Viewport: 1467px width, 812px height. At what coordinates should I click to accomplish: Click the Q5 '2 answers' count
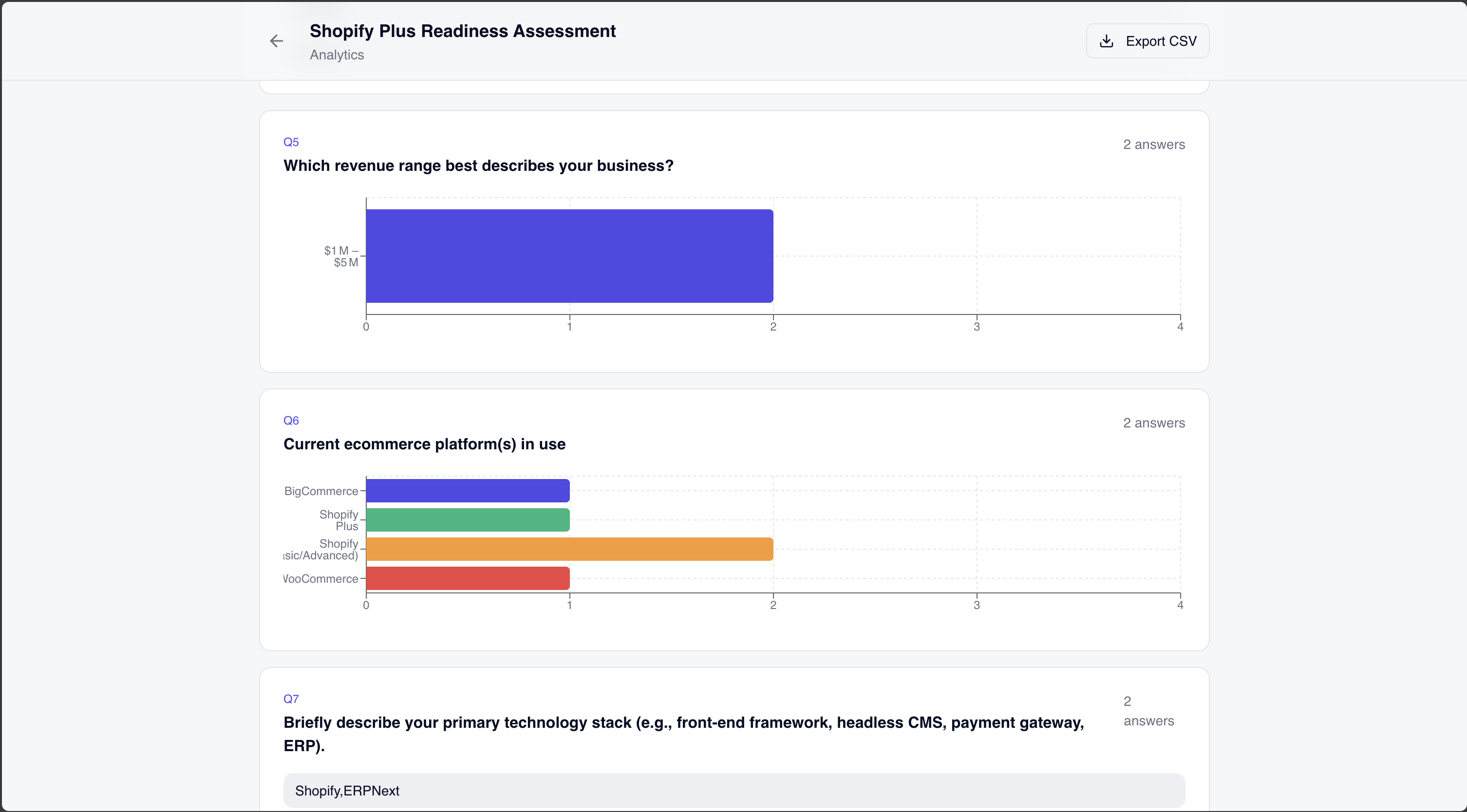tap(1154, 145)
